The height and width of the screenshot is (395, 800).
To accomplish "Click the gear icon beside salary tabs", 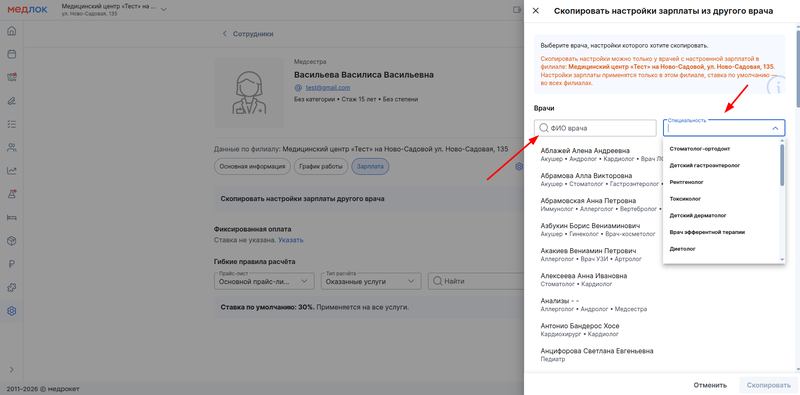I will click(x=519, y=166).
